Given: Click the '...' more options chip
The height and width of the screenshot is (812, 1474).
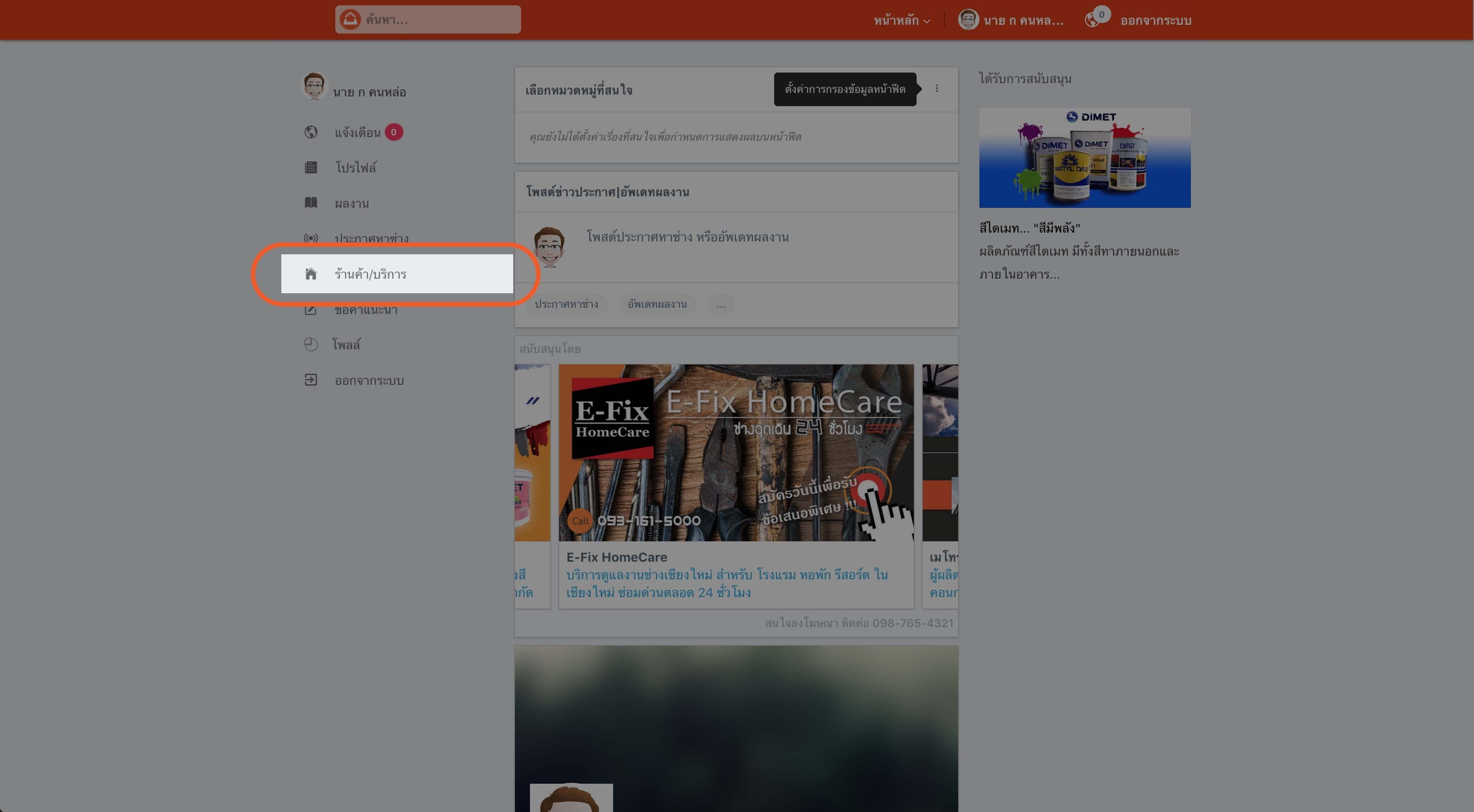Looking at the screenshot, I should pyautogui.click(x=720, y=304).
